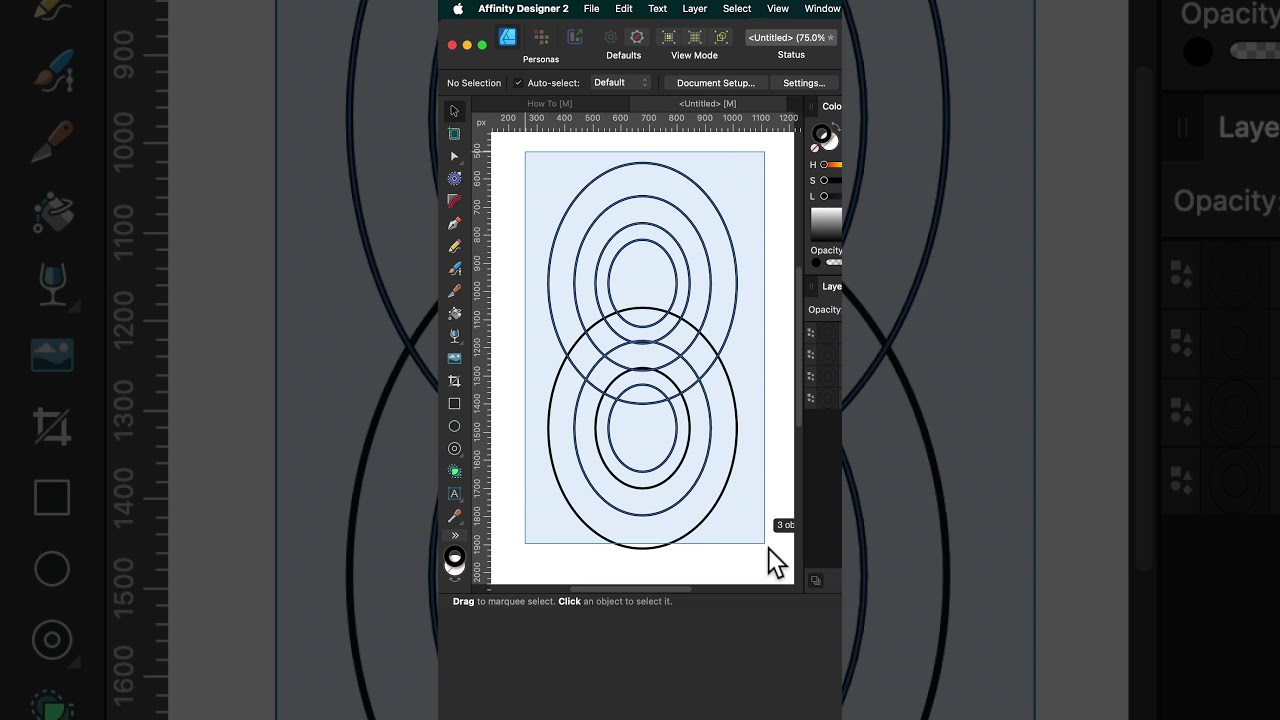This screenshot has width=1280, height=720.
Task: Click the Settings button
Action: pyautogui.click(x=804, y=83)
